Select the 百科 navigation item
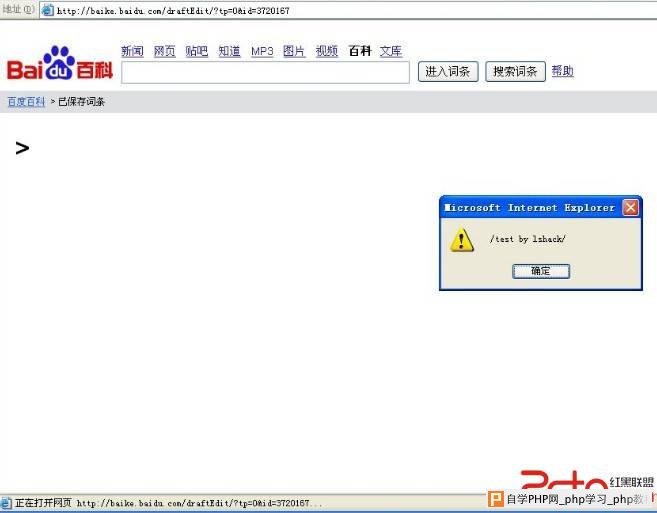657x513 pixels. pos(360,51)
